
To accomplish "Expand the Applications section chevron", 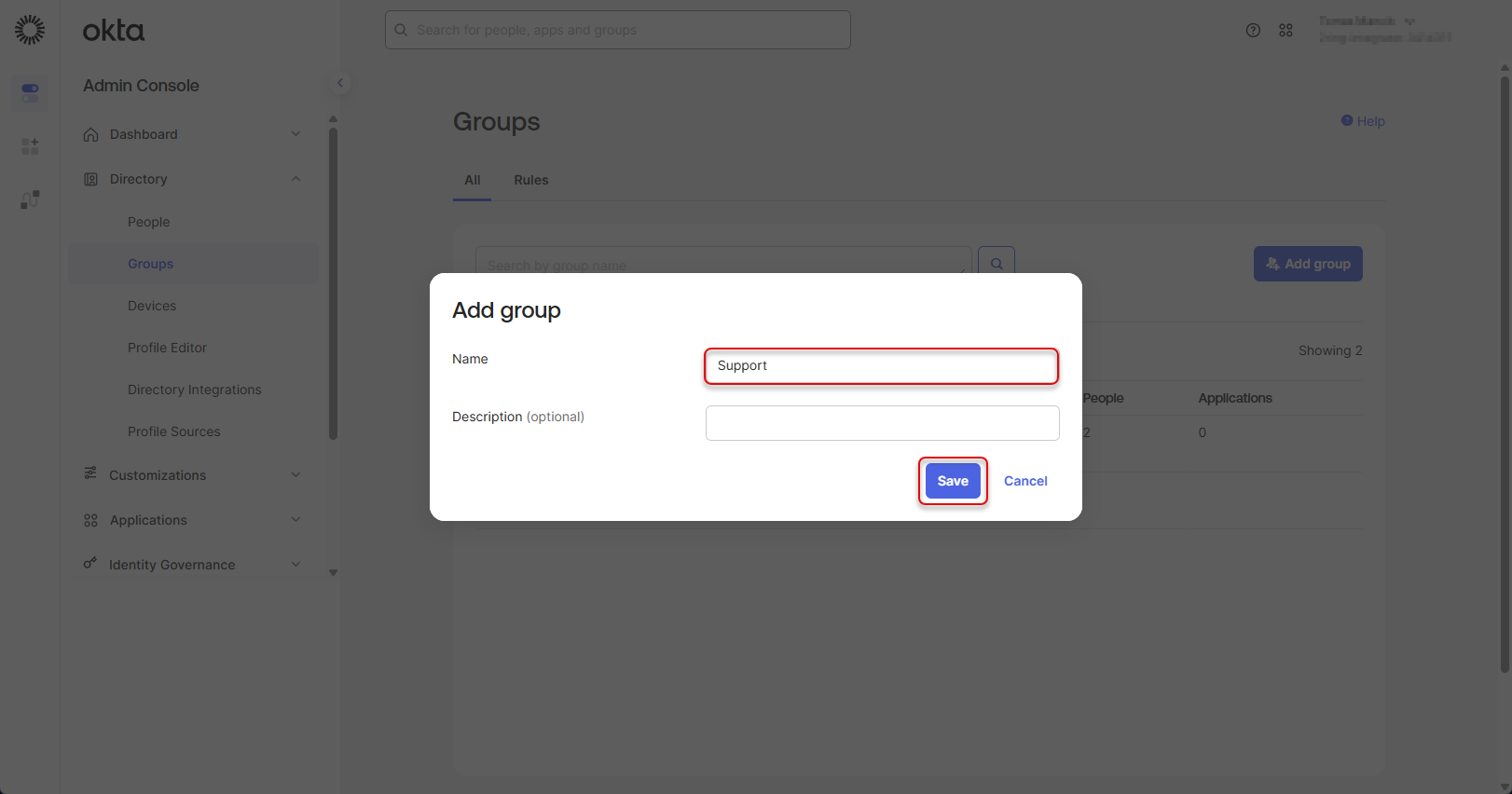I will (x=296, y=520).
